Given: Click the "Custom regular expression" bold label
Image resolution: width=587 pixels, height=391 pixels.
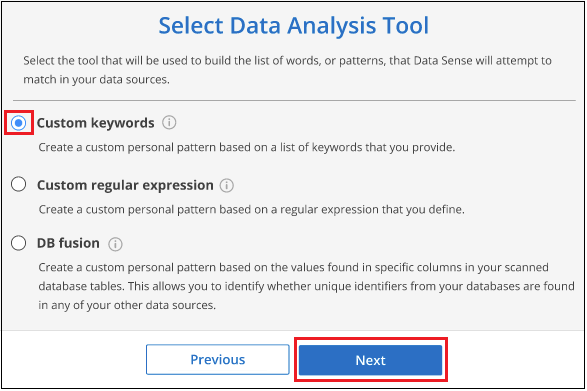Looking at the screenshot, I should (125, 185).
